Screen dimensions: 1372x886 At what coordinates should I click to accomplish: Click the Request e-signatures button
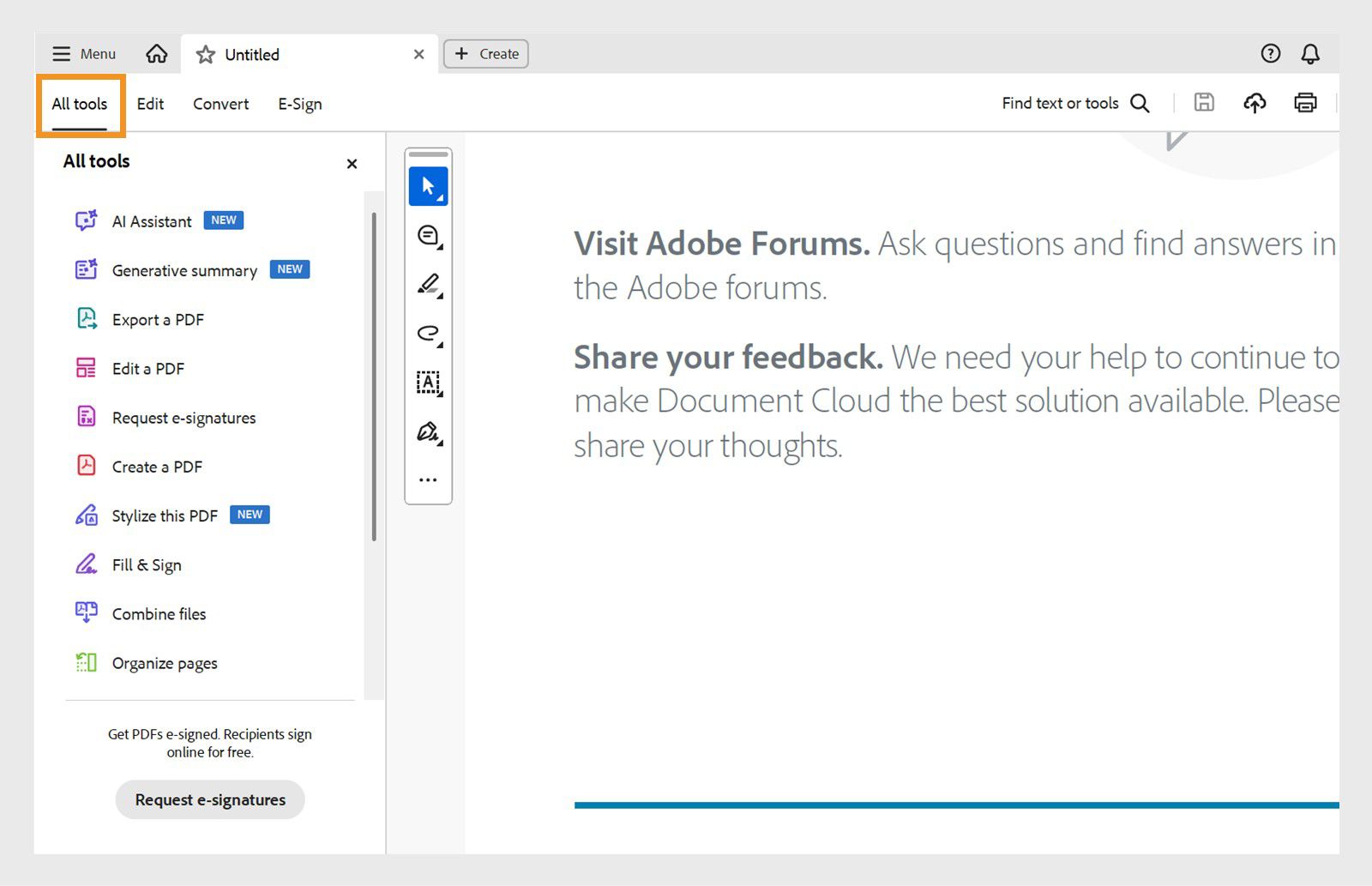tap(209, 799)
